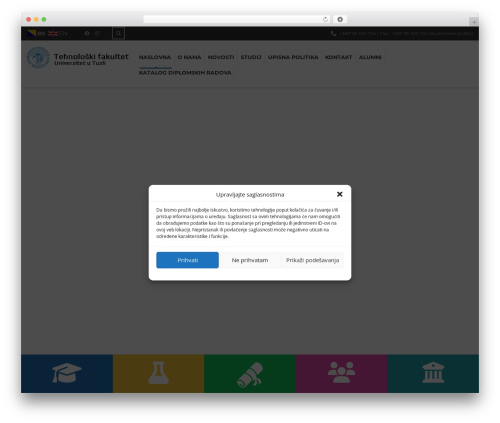
Task: Click the macOS green fullscreen button
Action: [44, 19]
